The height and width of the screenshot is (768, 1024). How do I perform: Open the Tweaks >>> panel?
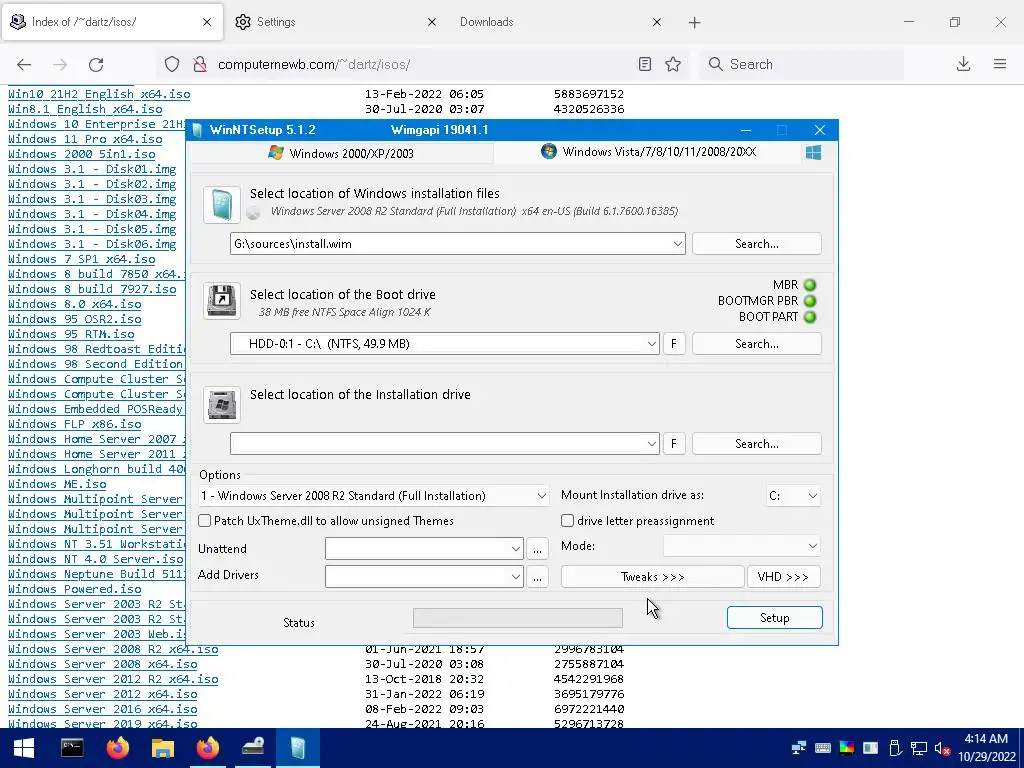click(652, 577)
